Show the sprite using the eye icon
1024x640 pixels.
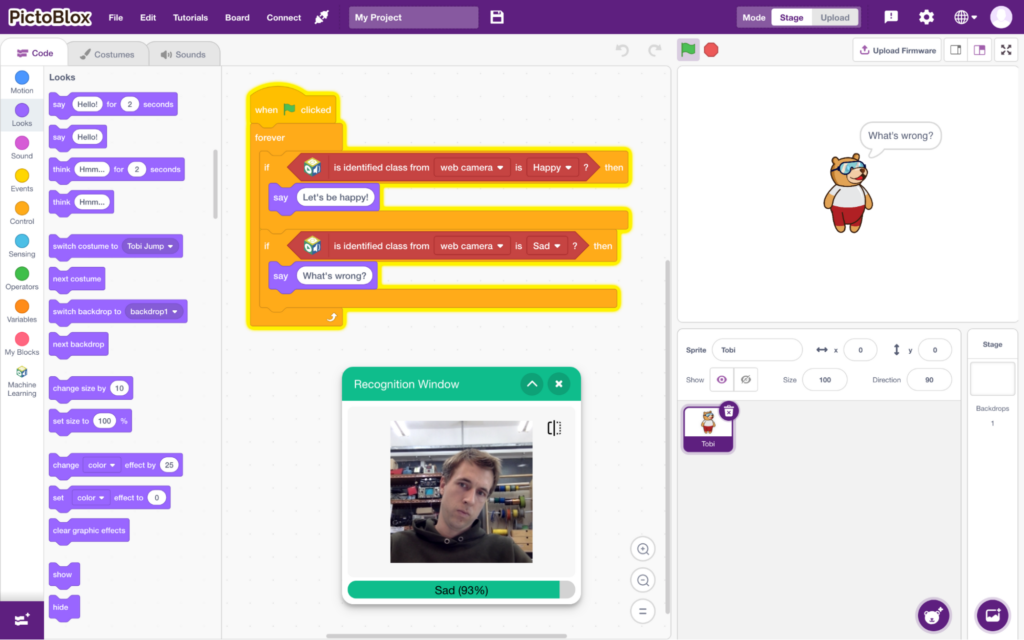coord(722,380)
